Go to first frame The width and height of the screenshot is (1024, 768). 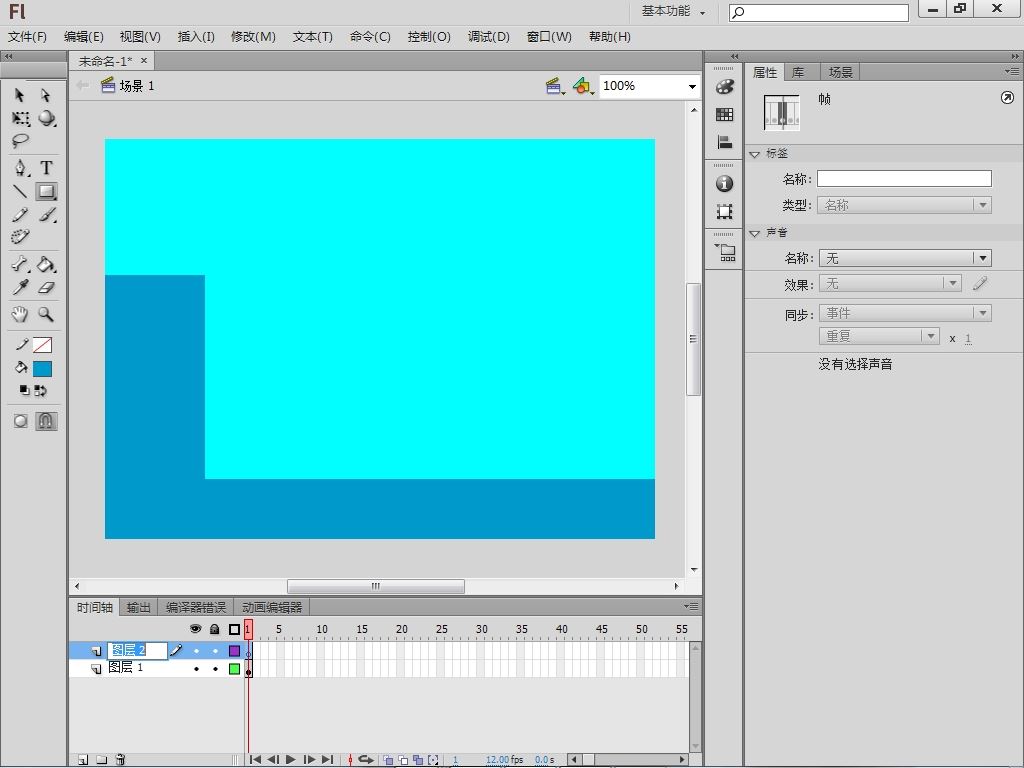click(x=255, y=760)
